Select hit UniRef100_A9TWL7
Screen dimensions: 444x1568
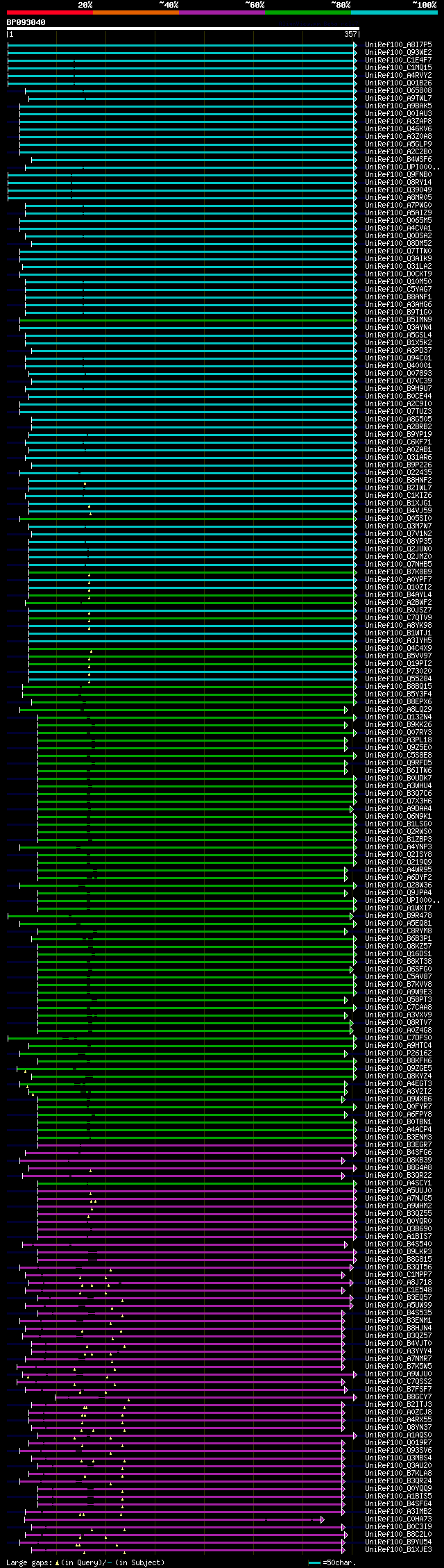coord(398,98)
